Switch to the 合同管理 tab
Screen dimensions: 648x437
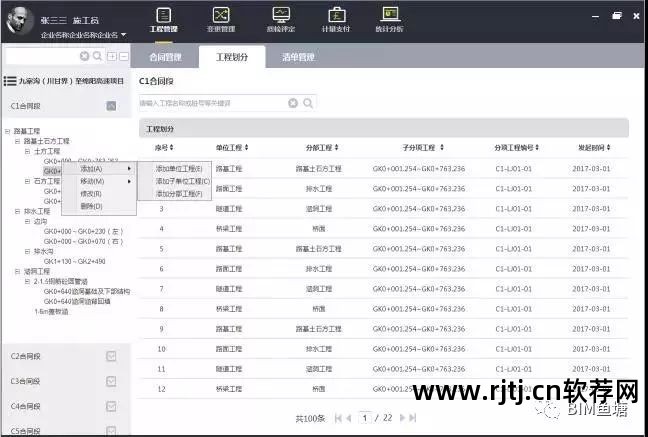tap(164, 58)
